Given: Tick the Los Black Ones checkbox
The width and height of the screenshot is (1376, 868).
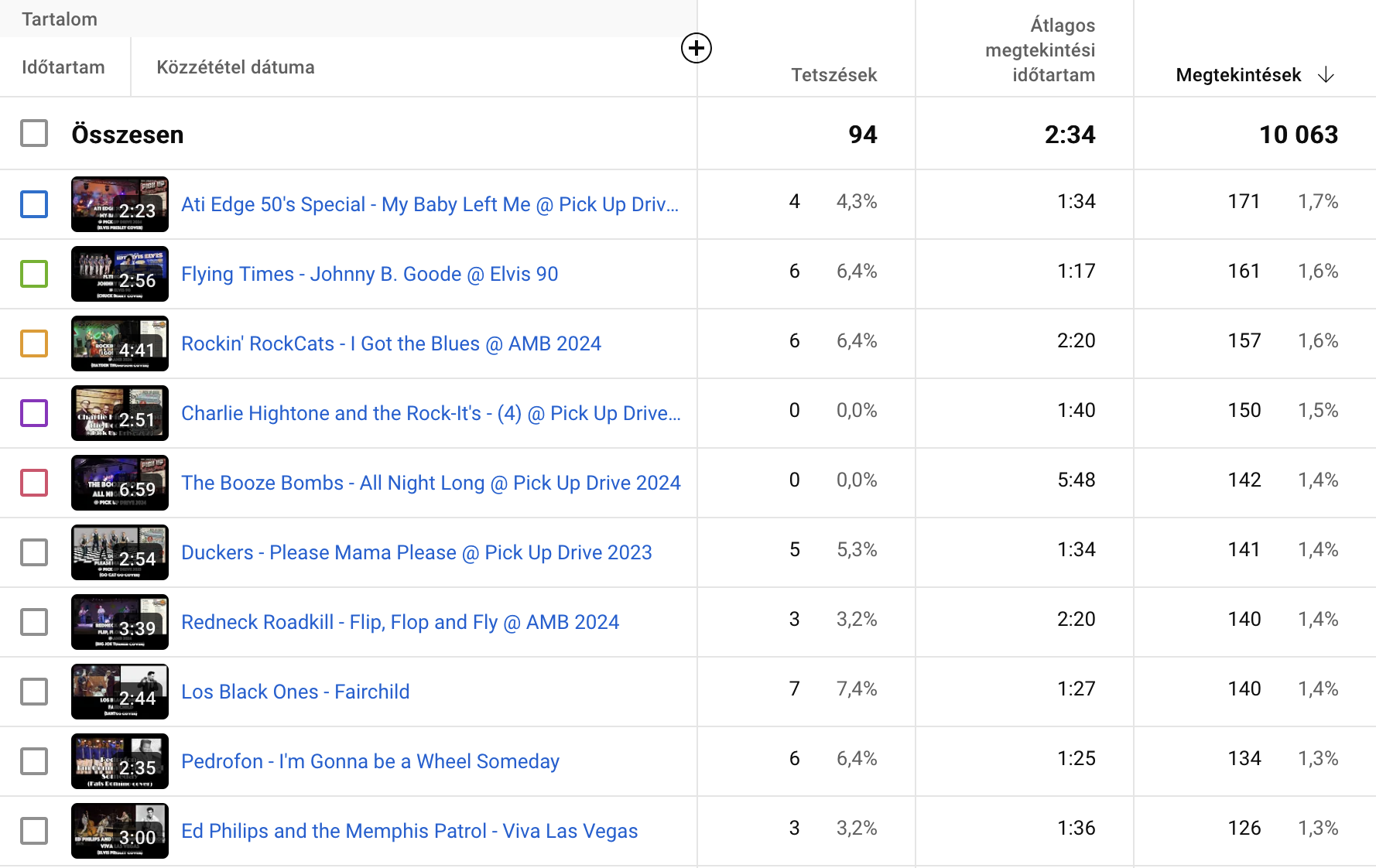Looking at the screenshot, I should tap(34, 692).
